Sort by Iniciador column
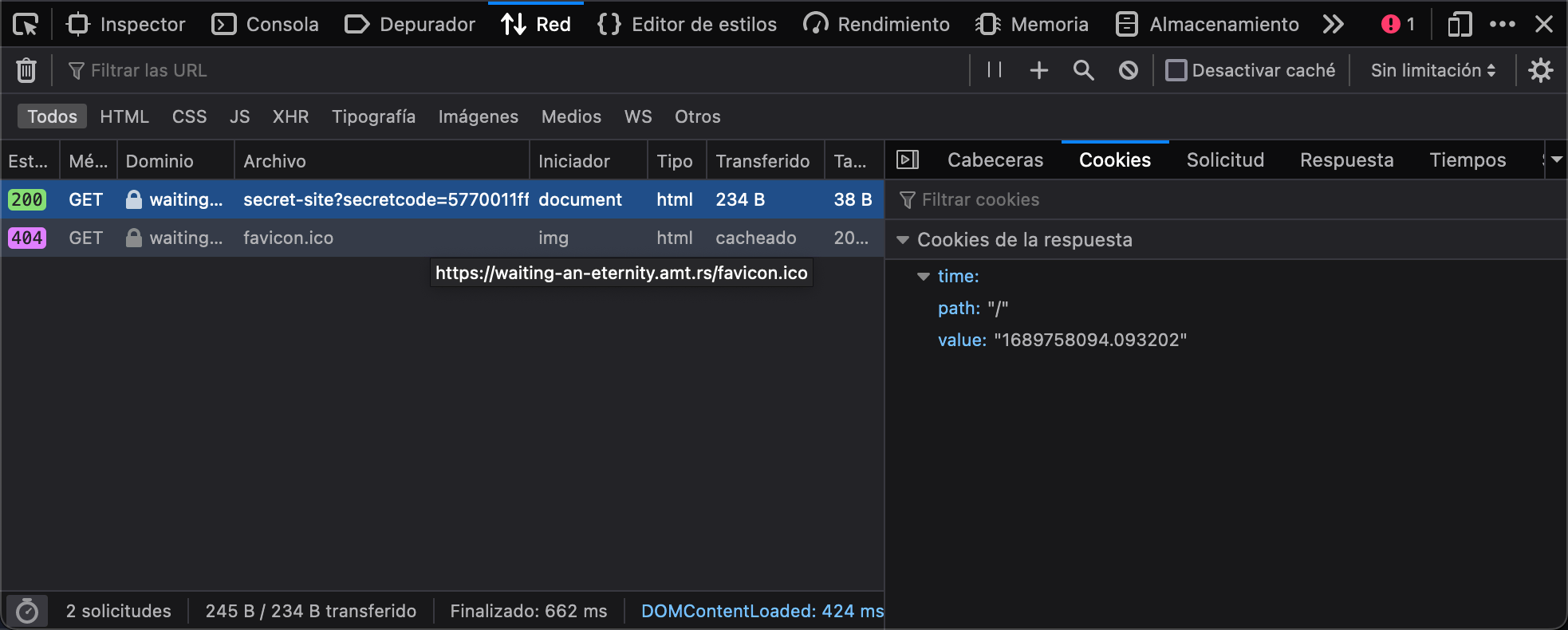Viewport: 1568px width, 630px height. point(589,161)
